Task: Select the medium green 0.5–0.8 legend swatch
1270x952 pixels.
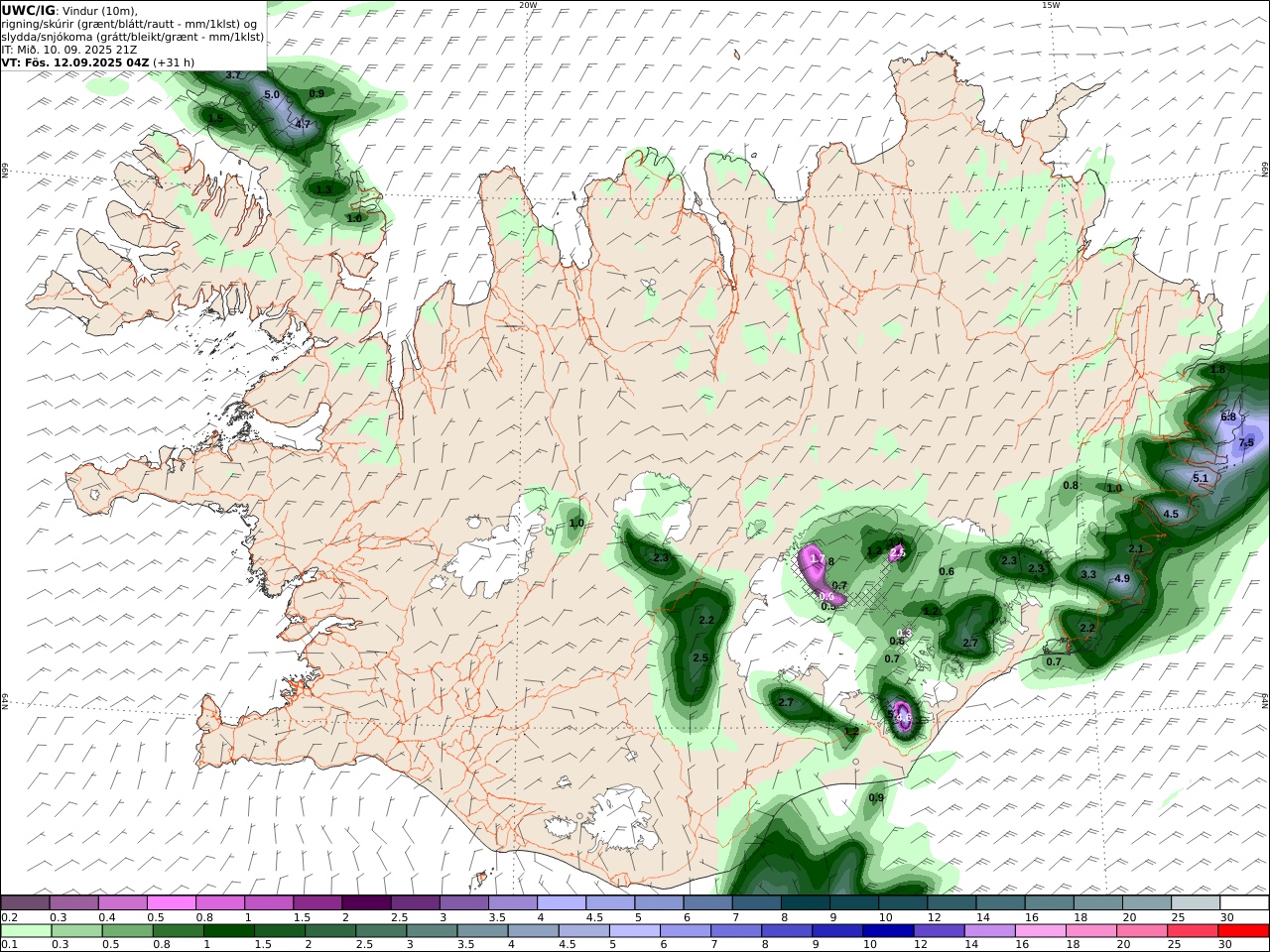Action: pyautogui.click(x=127, y=931)
